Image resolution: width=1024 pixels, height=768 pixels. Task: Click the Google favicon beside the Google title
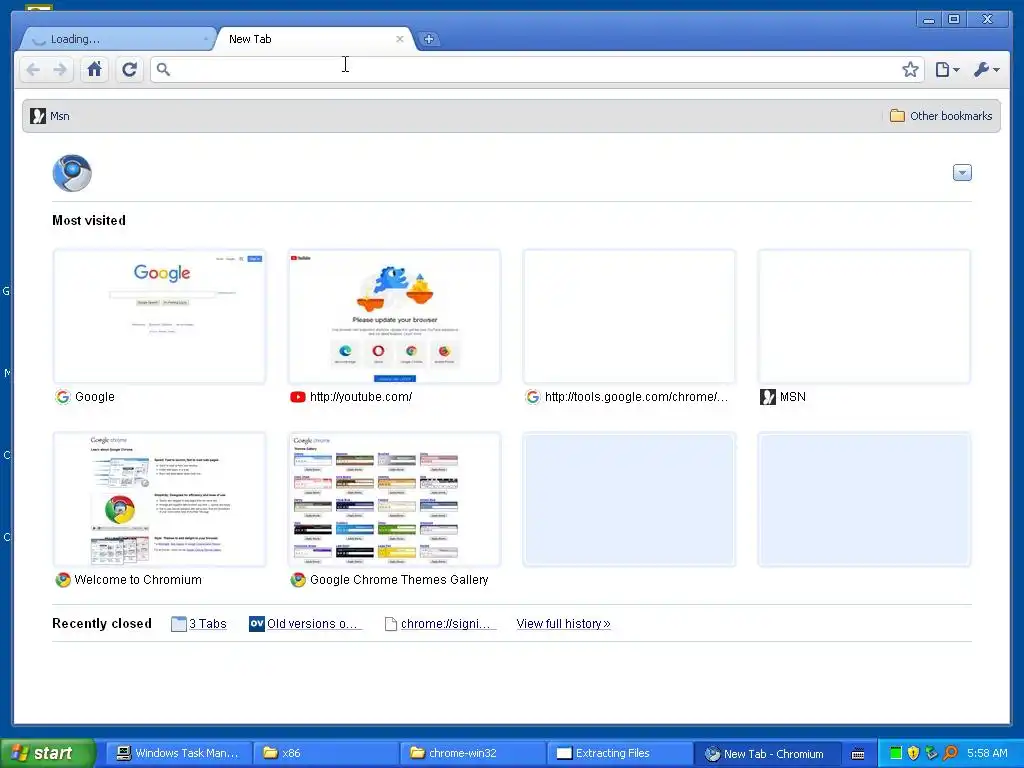coord(63,396)
